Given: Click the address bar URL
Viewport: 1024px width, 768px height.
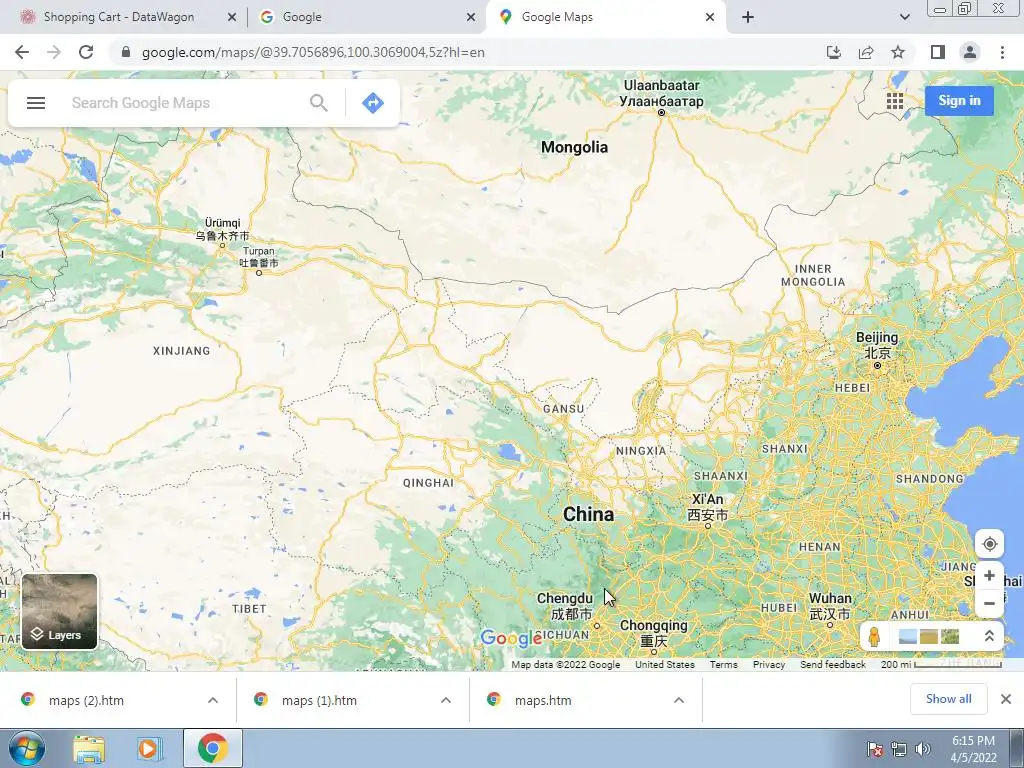Looking at the screenshot, I should (x=313, y=52).
